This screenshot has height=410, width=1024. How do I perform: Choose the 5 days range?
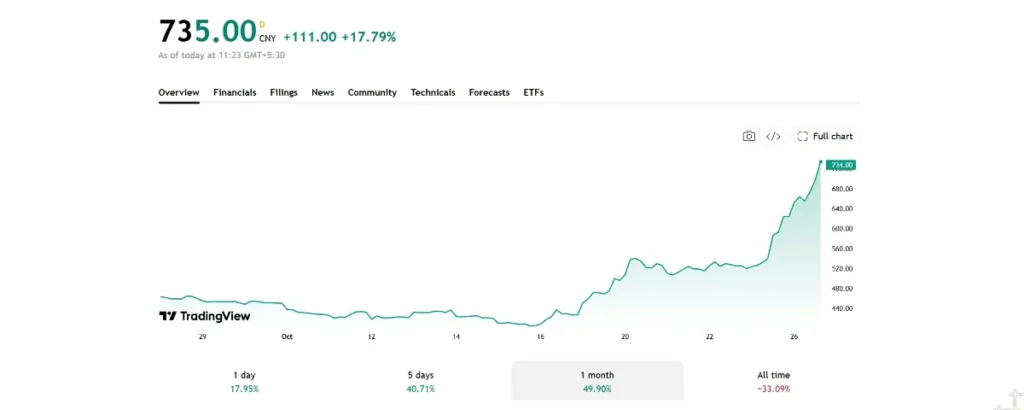click(421, 381)
